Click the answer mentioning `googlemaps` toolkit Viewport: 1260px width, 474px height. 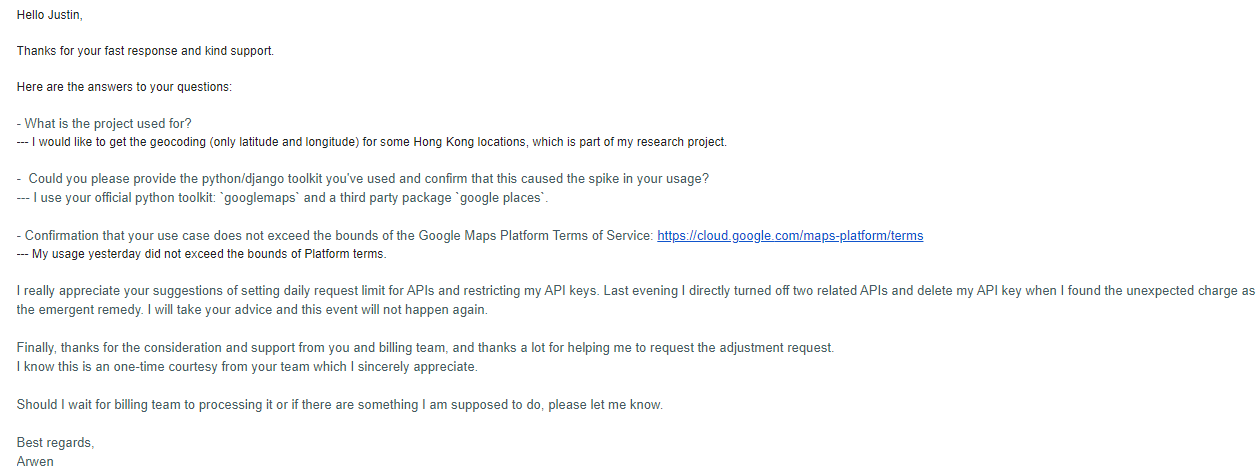[283, 198]
